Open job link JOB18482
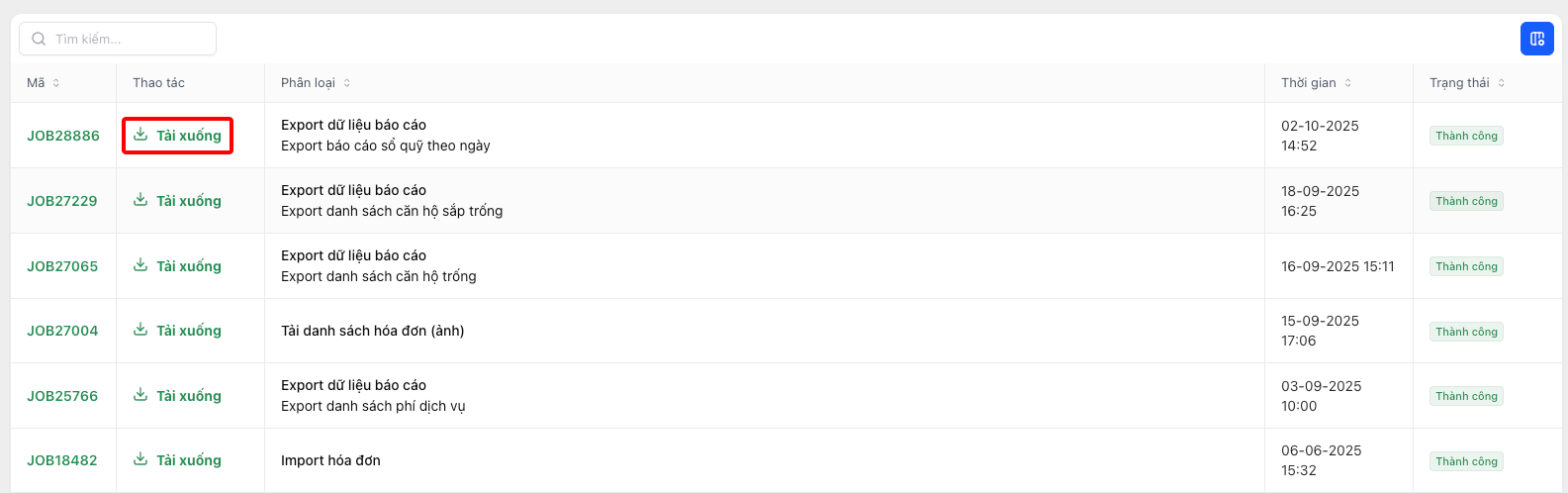The width and height of the screenshot is (1568, 493). click(x=62, y=460)
